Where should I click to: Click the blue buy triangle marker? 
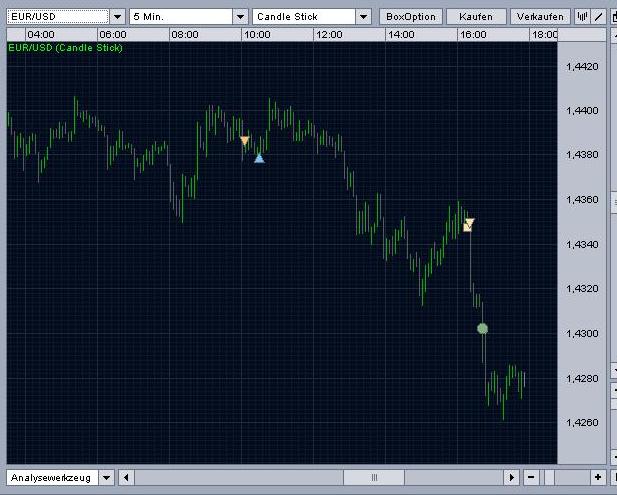pyautogui.click(x=259, y=158)
